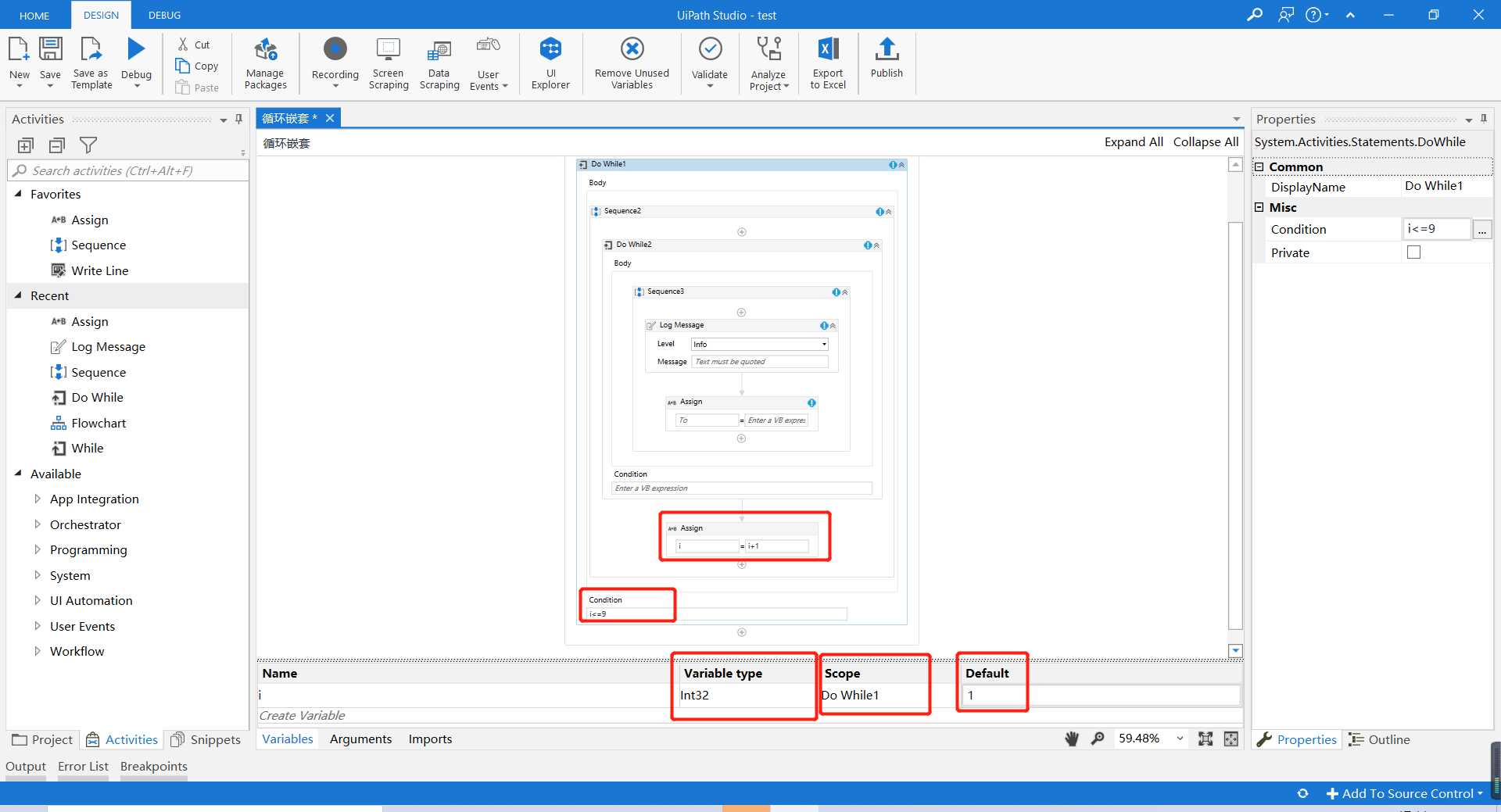Collapse the Misc properties section

coord(1259,207)
